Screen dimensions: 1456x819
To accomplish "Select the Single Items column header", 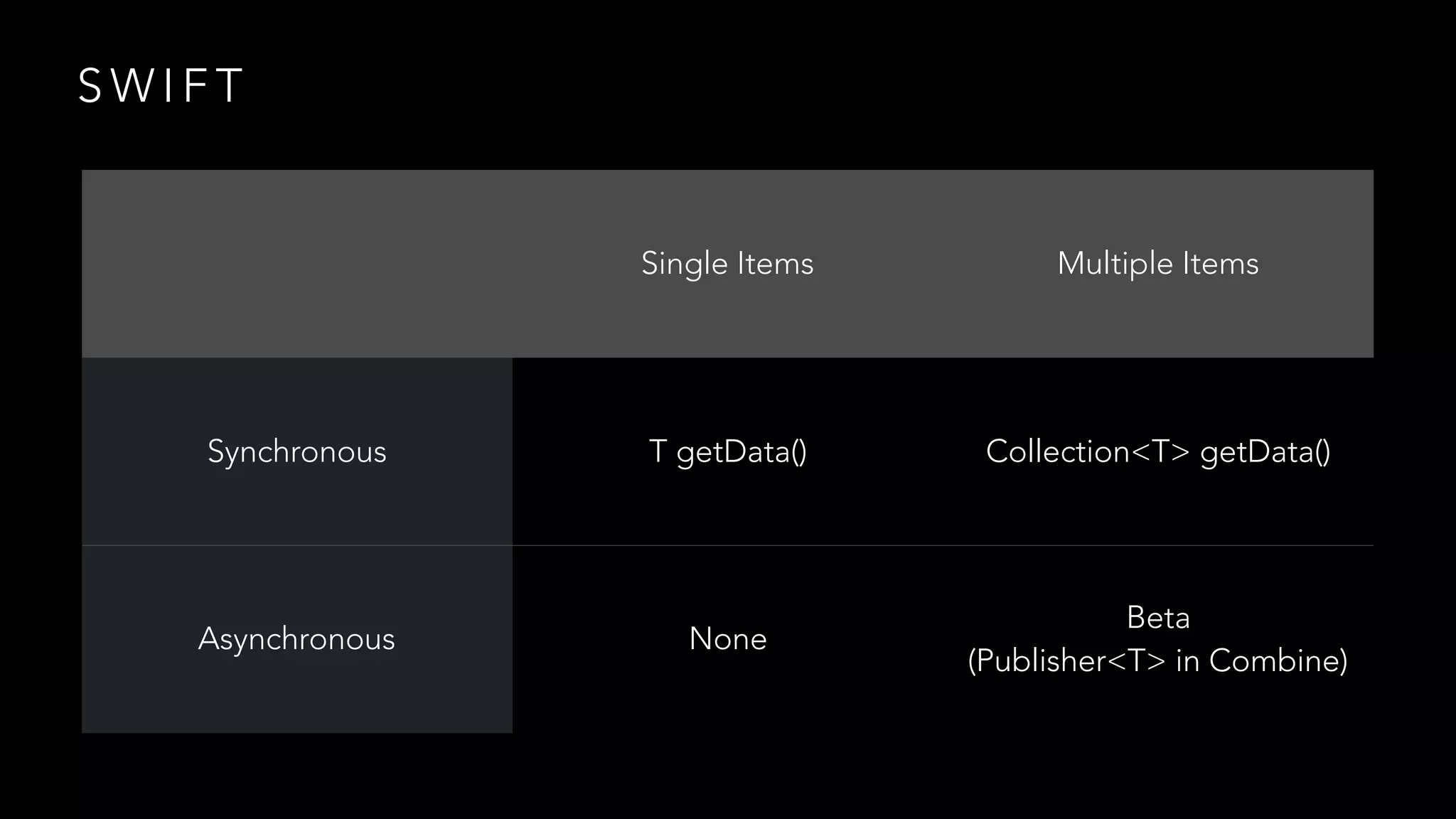I will (x=727, y=264).
